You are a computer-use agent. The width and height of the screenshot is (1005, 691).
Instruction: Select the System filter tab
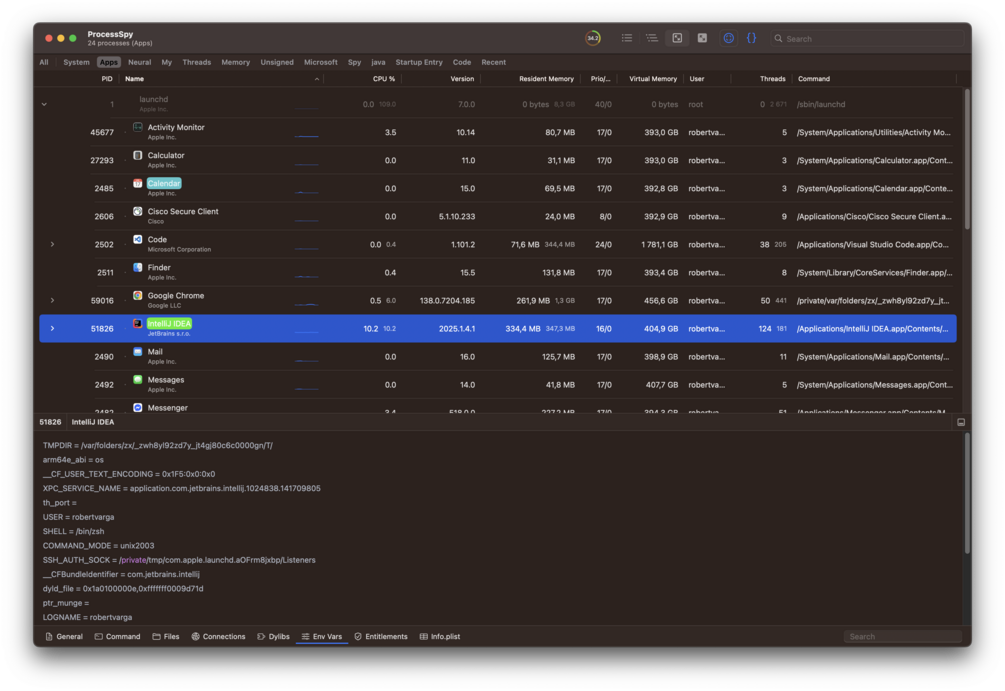76,62
